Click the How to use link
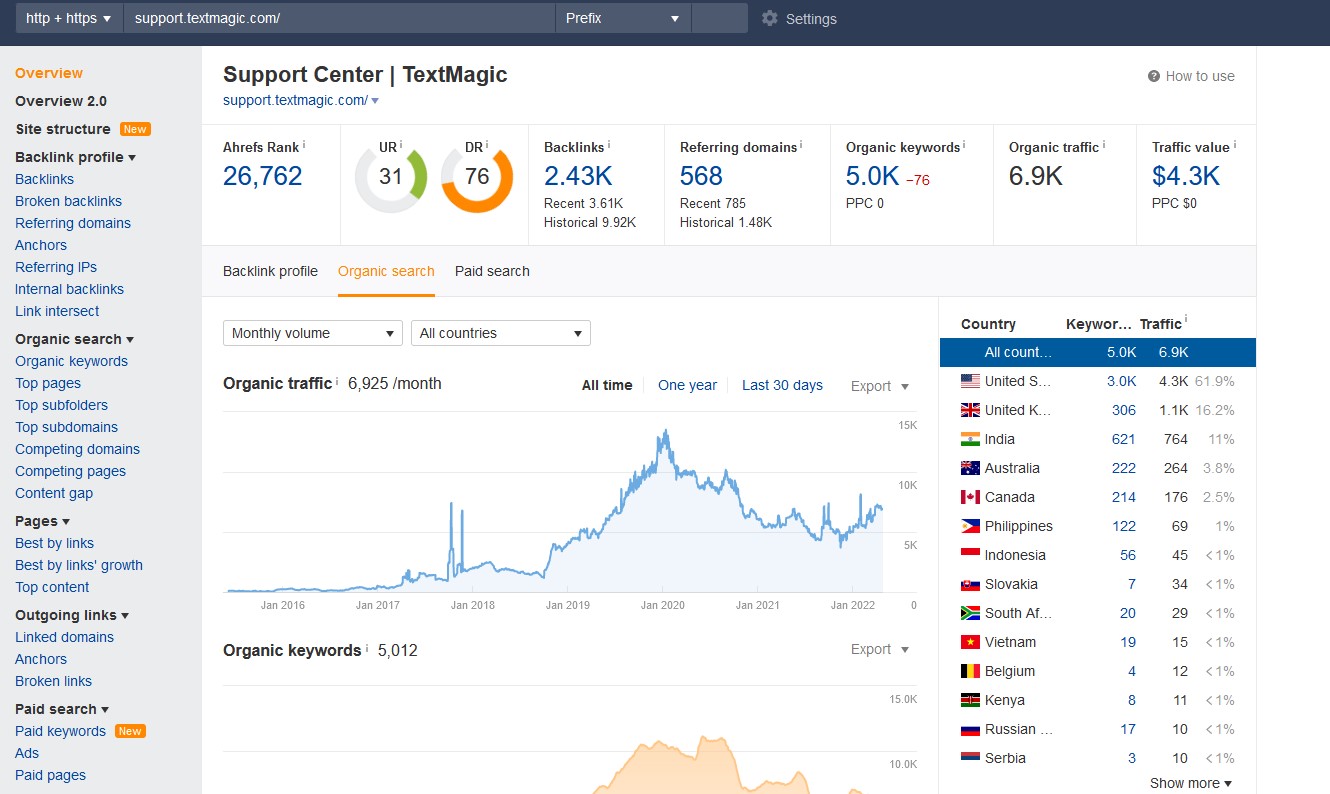Viewport: 1330px width, 794px height. (x=1200, y=76)
